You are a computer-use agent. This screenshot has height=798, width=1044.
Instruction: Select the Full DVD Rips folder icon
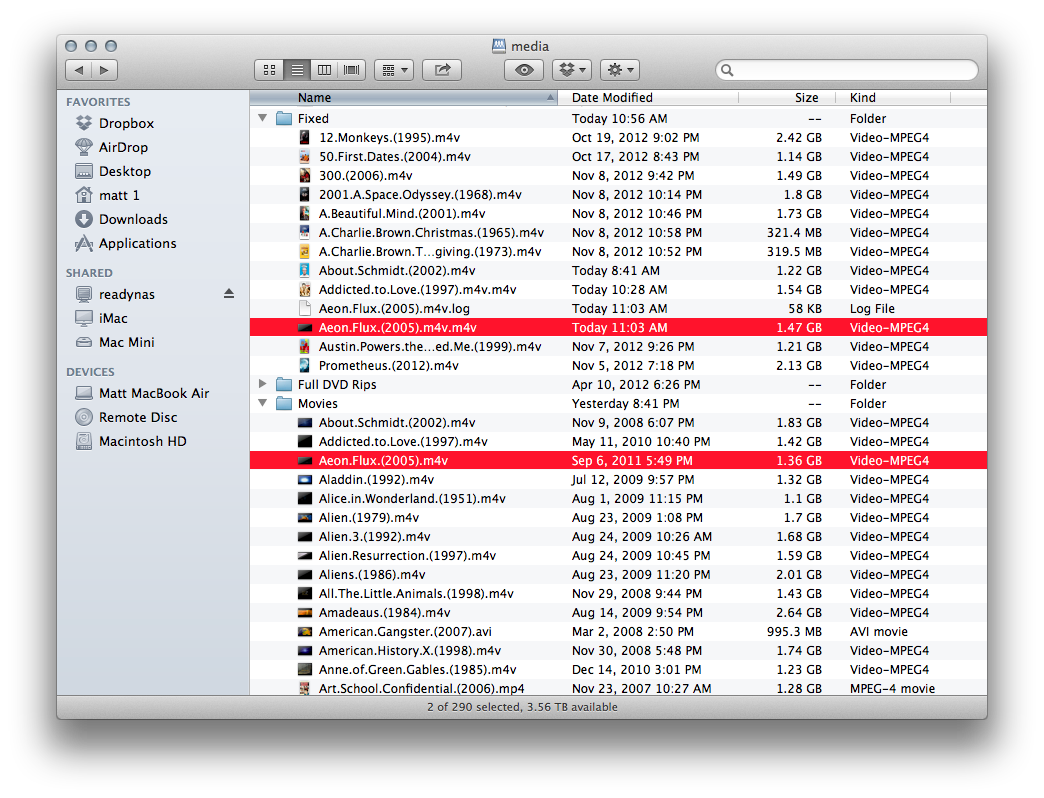[284, 385]
